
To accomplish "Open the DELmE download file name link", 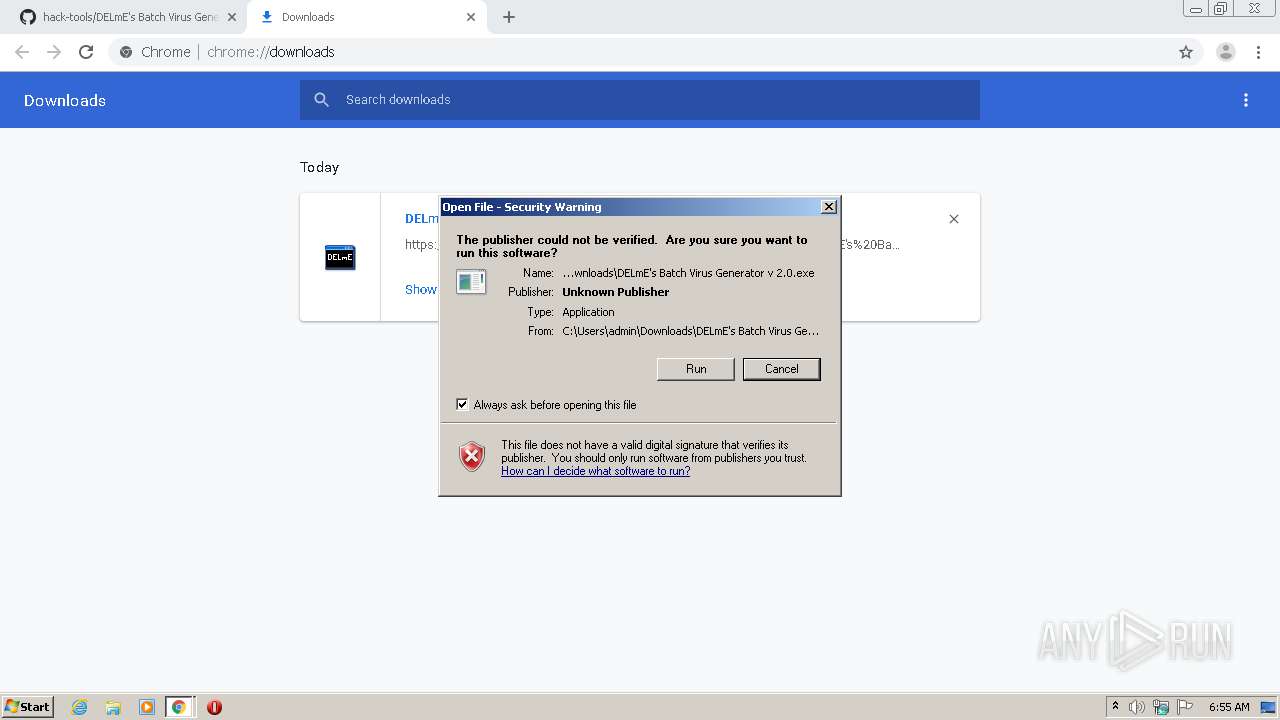I will pyautogui.click(x=422, y=218).
